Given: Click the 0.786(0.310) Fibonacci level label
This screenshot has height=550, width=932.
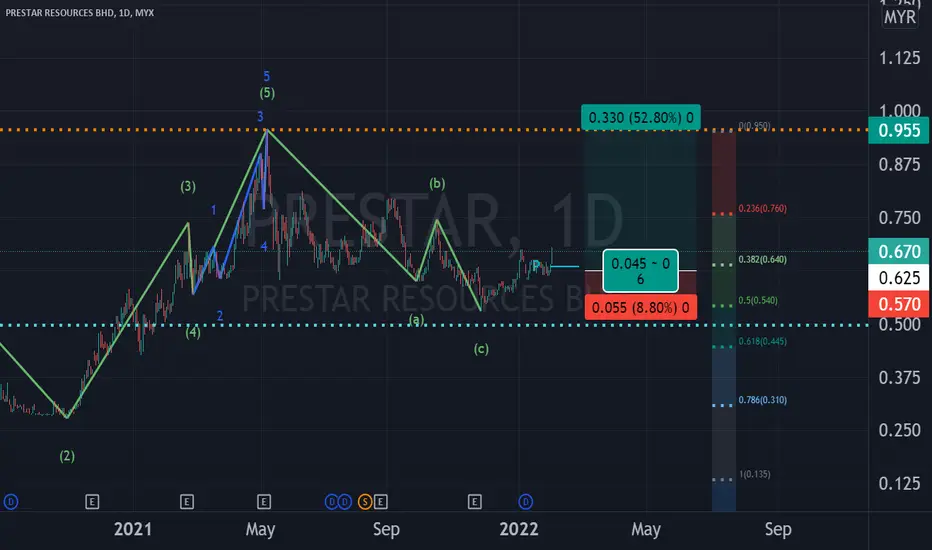Looking at the screenshot, I should pyautogui.click(x=763, y=400).
